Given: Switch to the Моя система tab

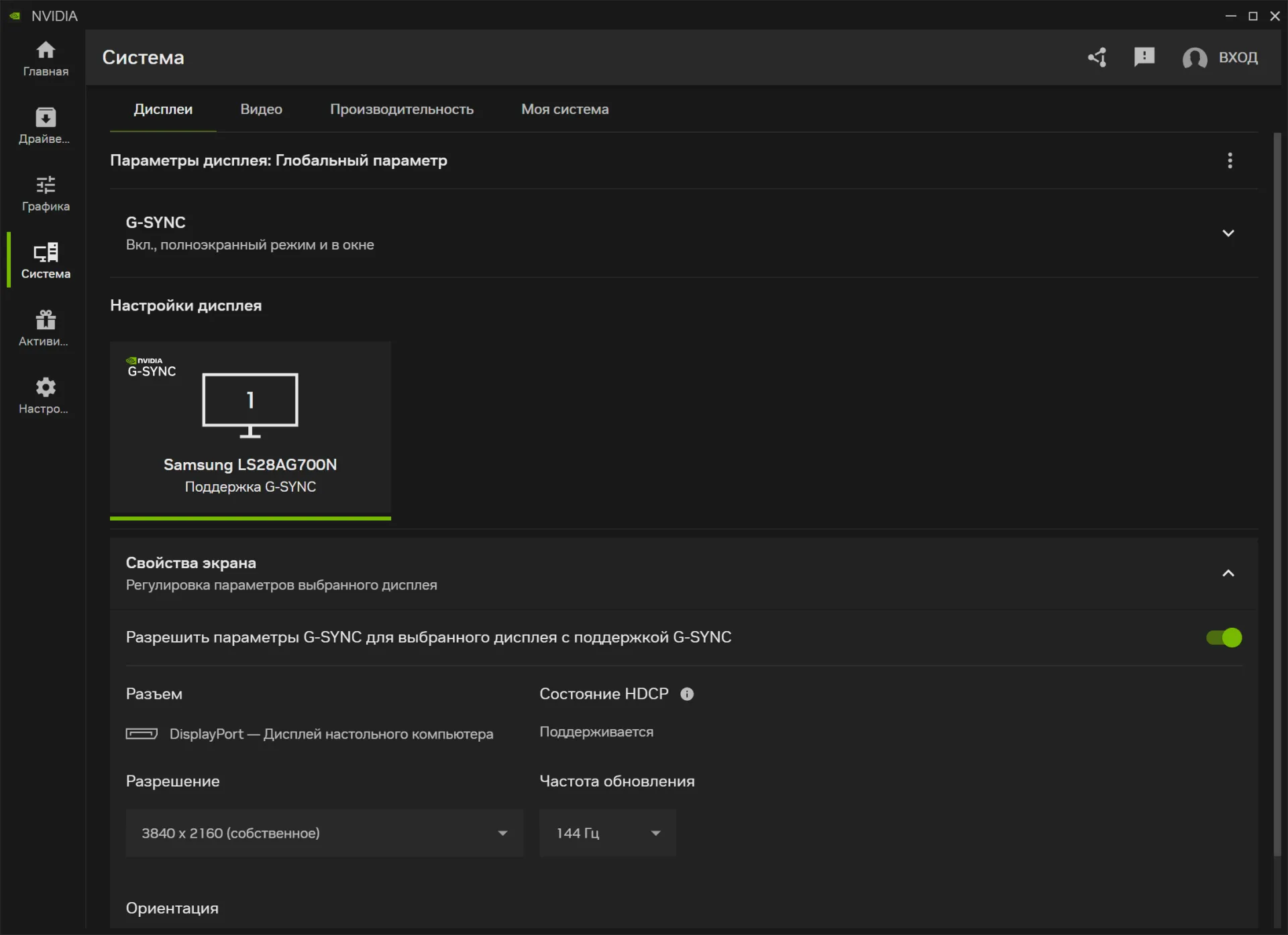Looking at the screenshot, I should click(565, 109).
